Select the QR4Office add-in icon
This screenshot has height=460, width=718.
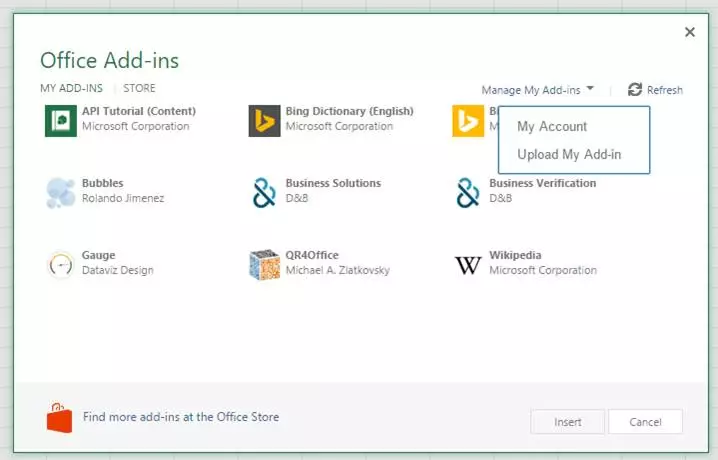[264, 264]
